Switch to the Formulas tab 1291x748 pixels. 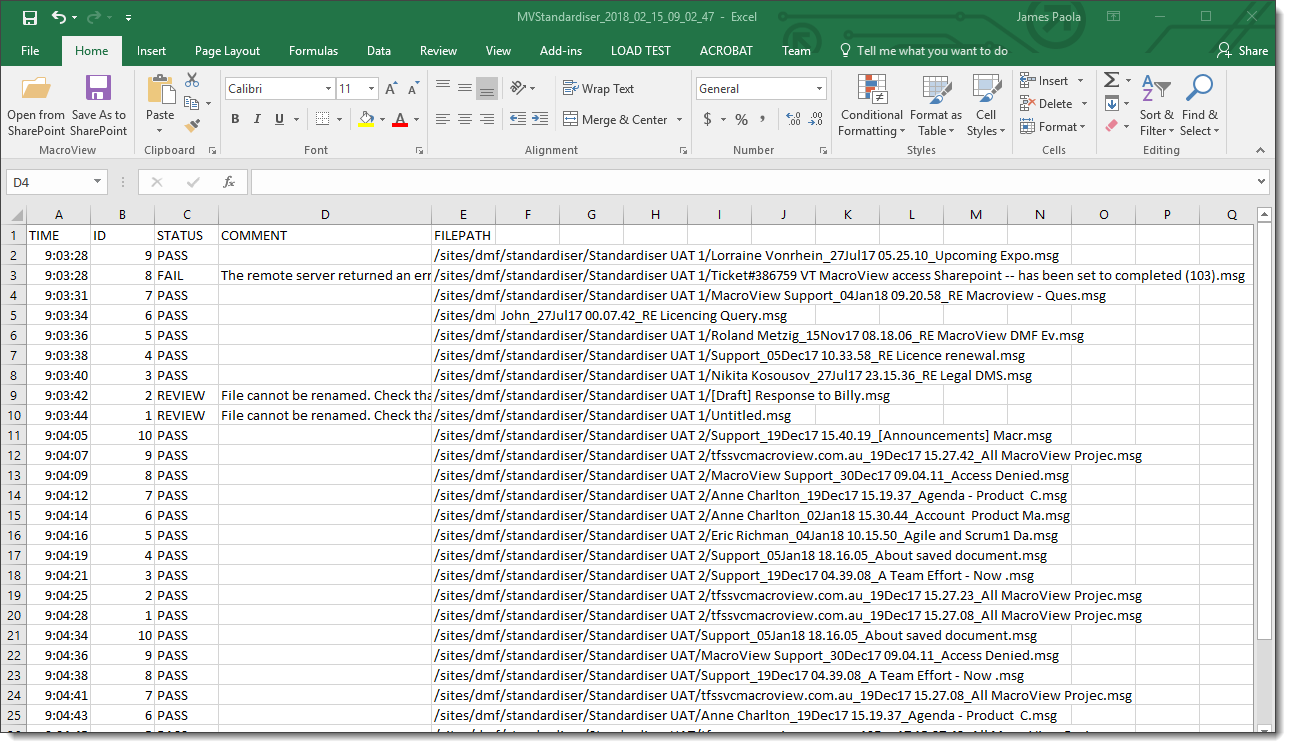313,51
